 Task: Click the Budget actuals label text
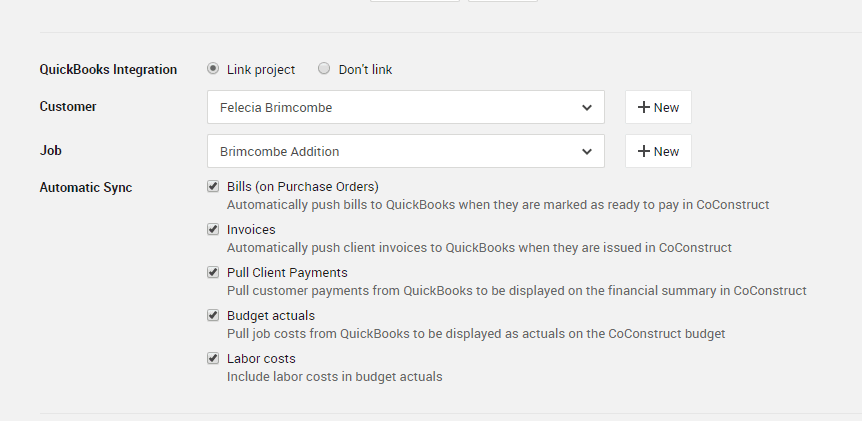coord(271,315)
